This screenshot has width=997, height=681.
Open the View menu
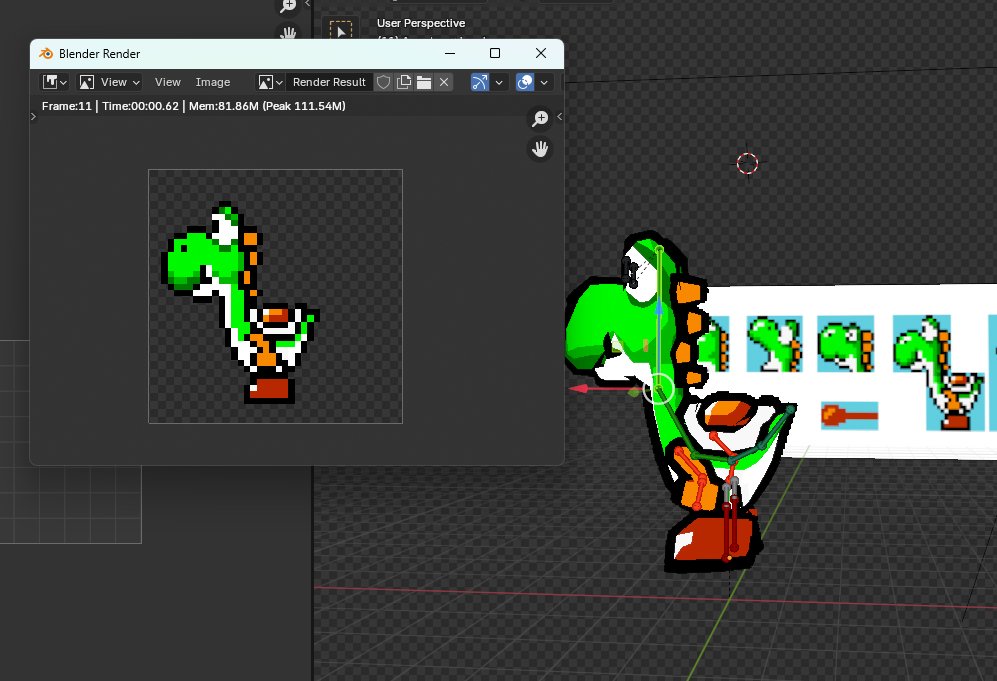click(167, 82)
